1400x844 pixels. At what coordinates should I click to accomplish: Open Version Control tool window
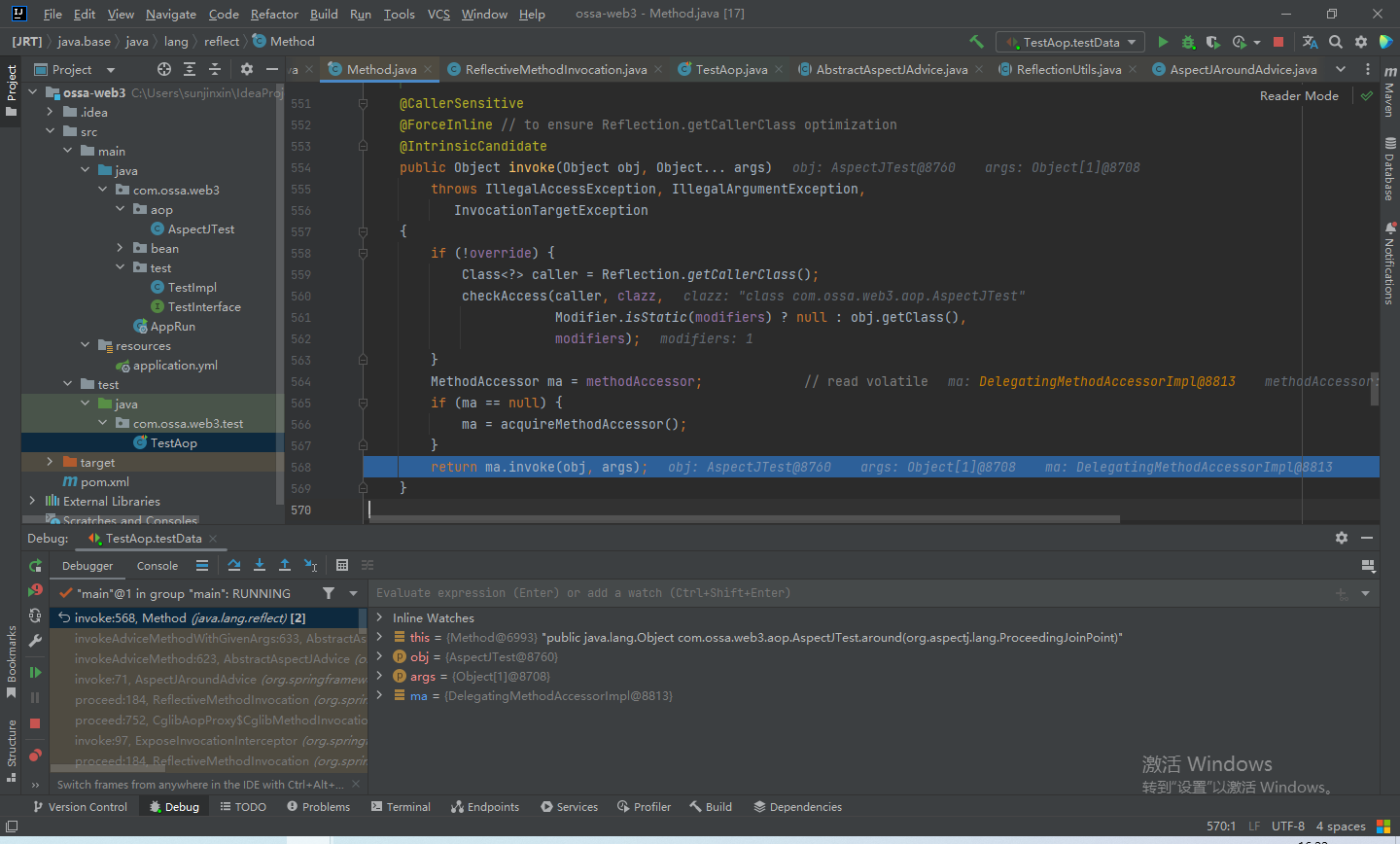pyautogui.click(x=80, y=806)
